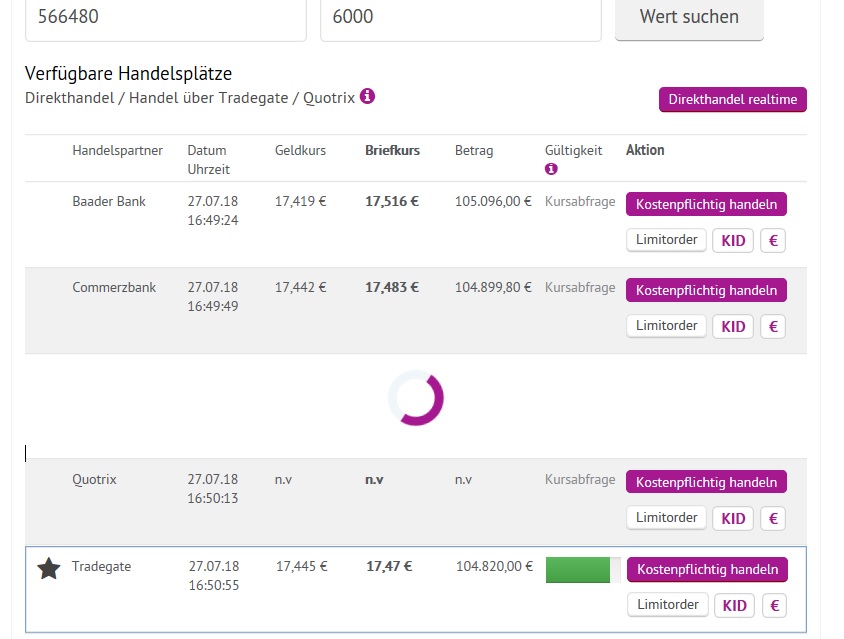Click the info icon below Gültigkeit column header

pos(551,168)
